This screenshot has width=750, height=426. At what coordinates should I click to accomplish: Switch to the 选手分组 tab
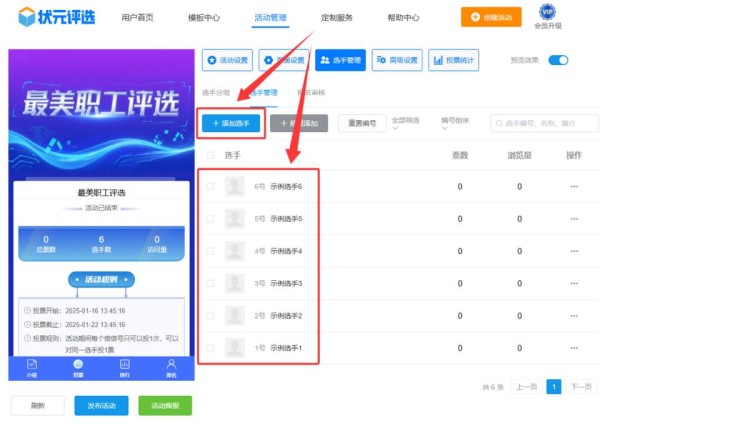[216, 92]
